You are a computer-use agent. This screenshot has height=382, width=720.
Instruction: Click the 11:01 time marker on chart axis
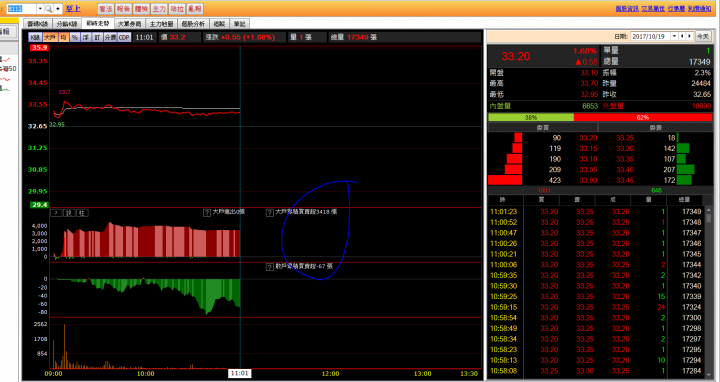240,373
